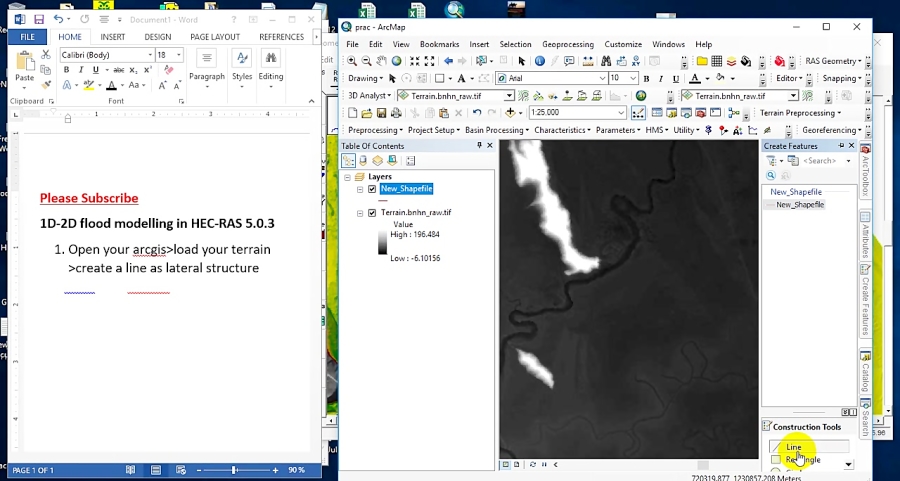This screenshot has height=481, width=900.
Task: Collapse the Layers group in Table Of Contents
Action: tap(347, 177)
